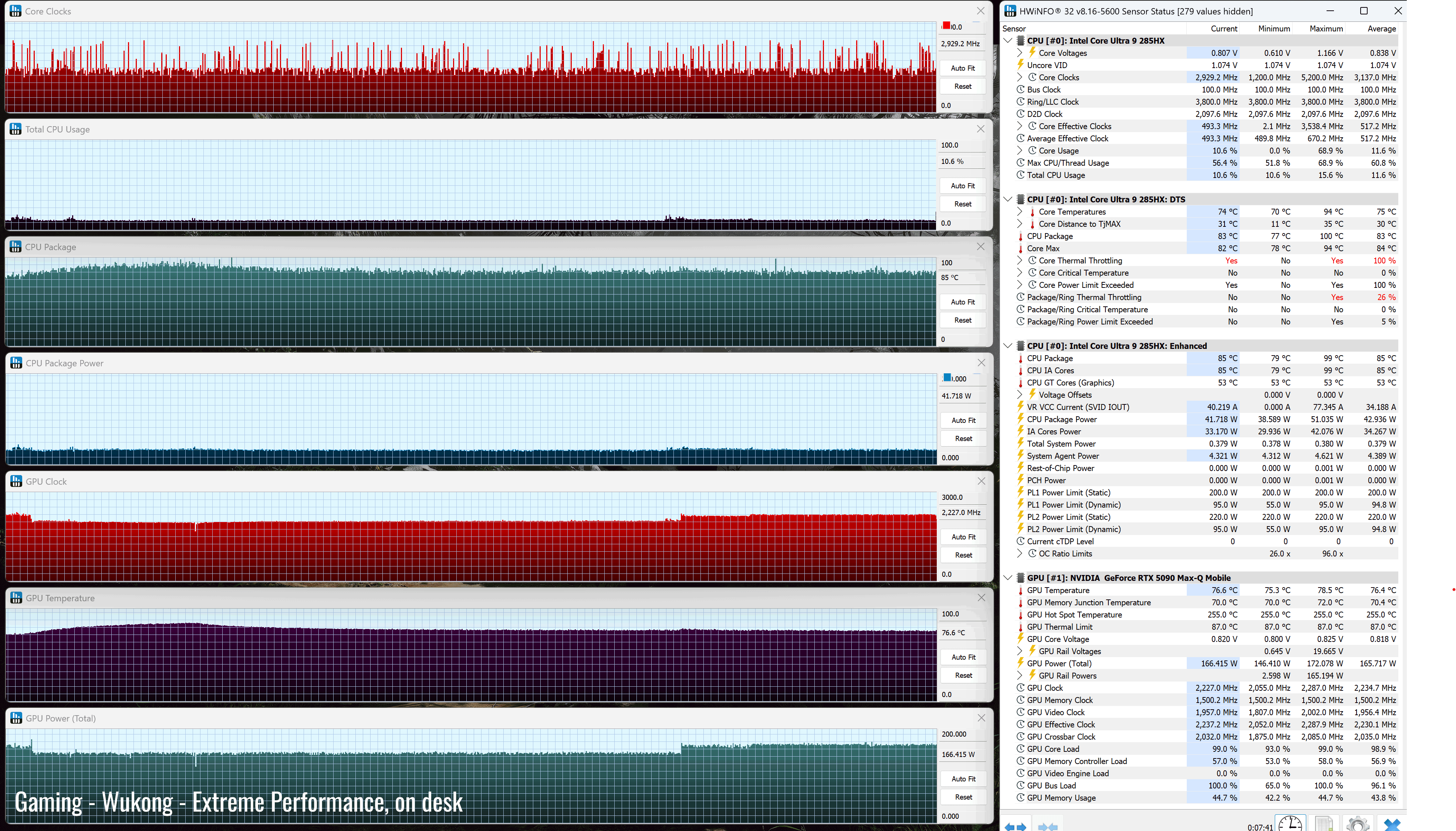Click Auto Fit in GPU Power (Total) graph
Viewport: 1456px width, 831px height.
[x=963, y=778]
